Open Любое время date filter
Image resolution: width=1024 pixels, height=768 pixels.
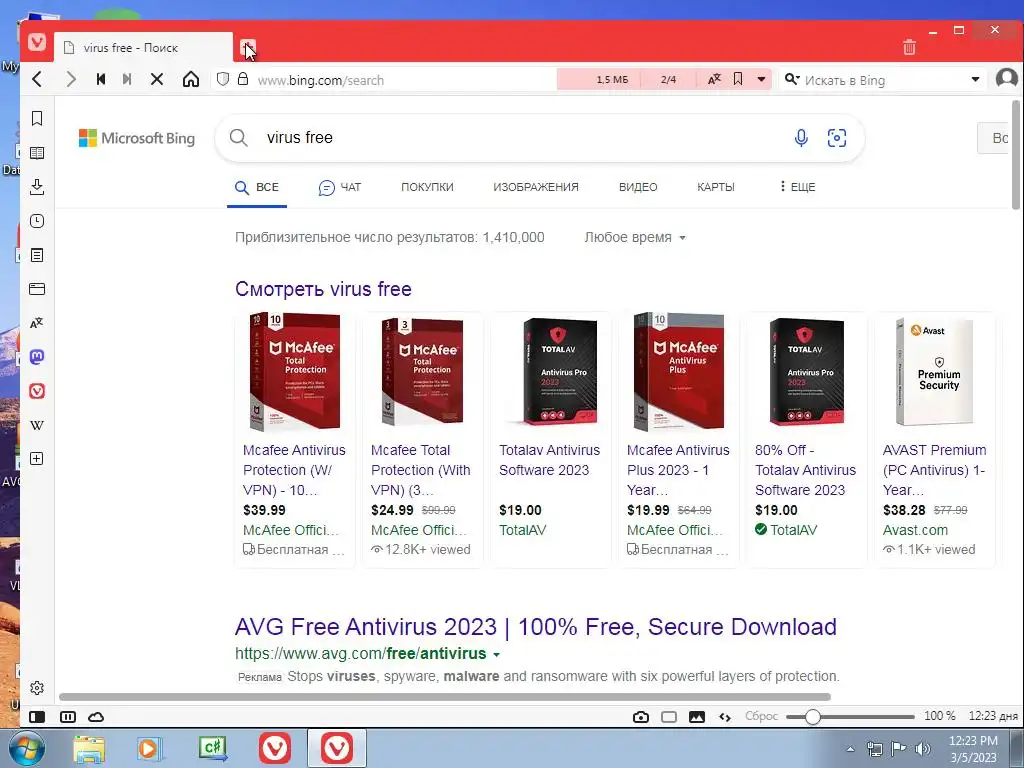pyautogui.click(x=635, y=238)
